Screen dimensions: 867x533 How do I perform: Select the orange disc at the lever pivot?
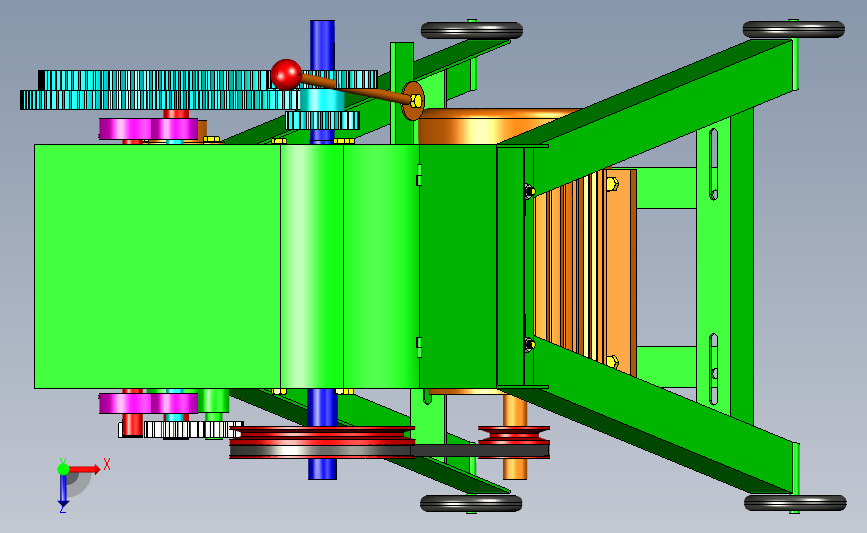(412, 101)
